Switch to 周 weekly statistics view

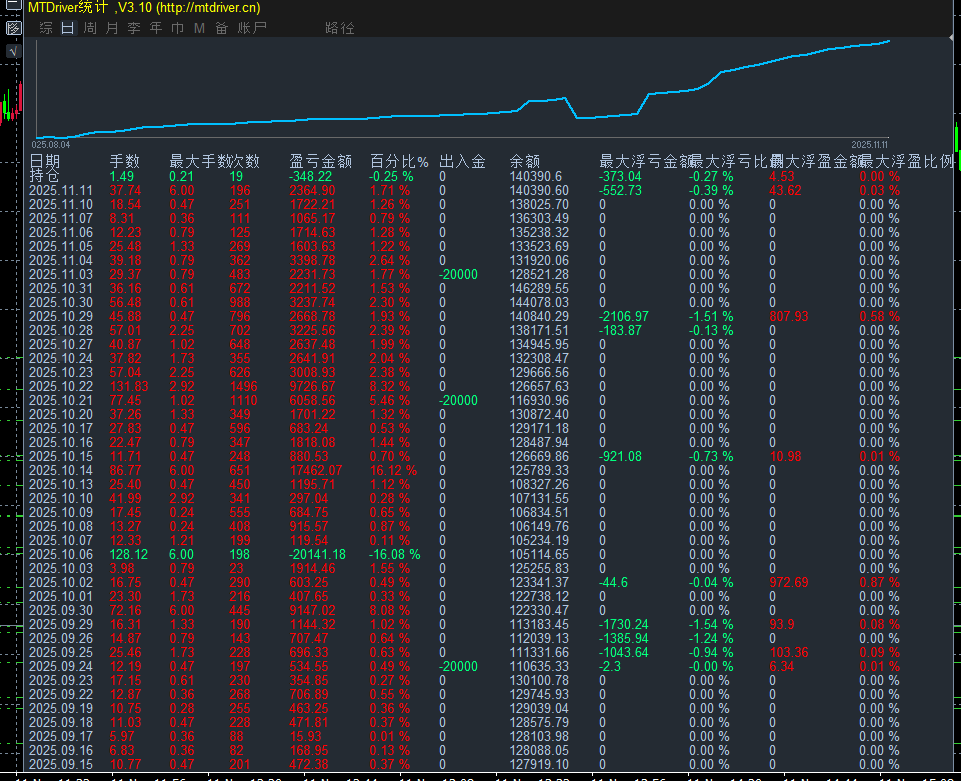click(x=90, y=28)
